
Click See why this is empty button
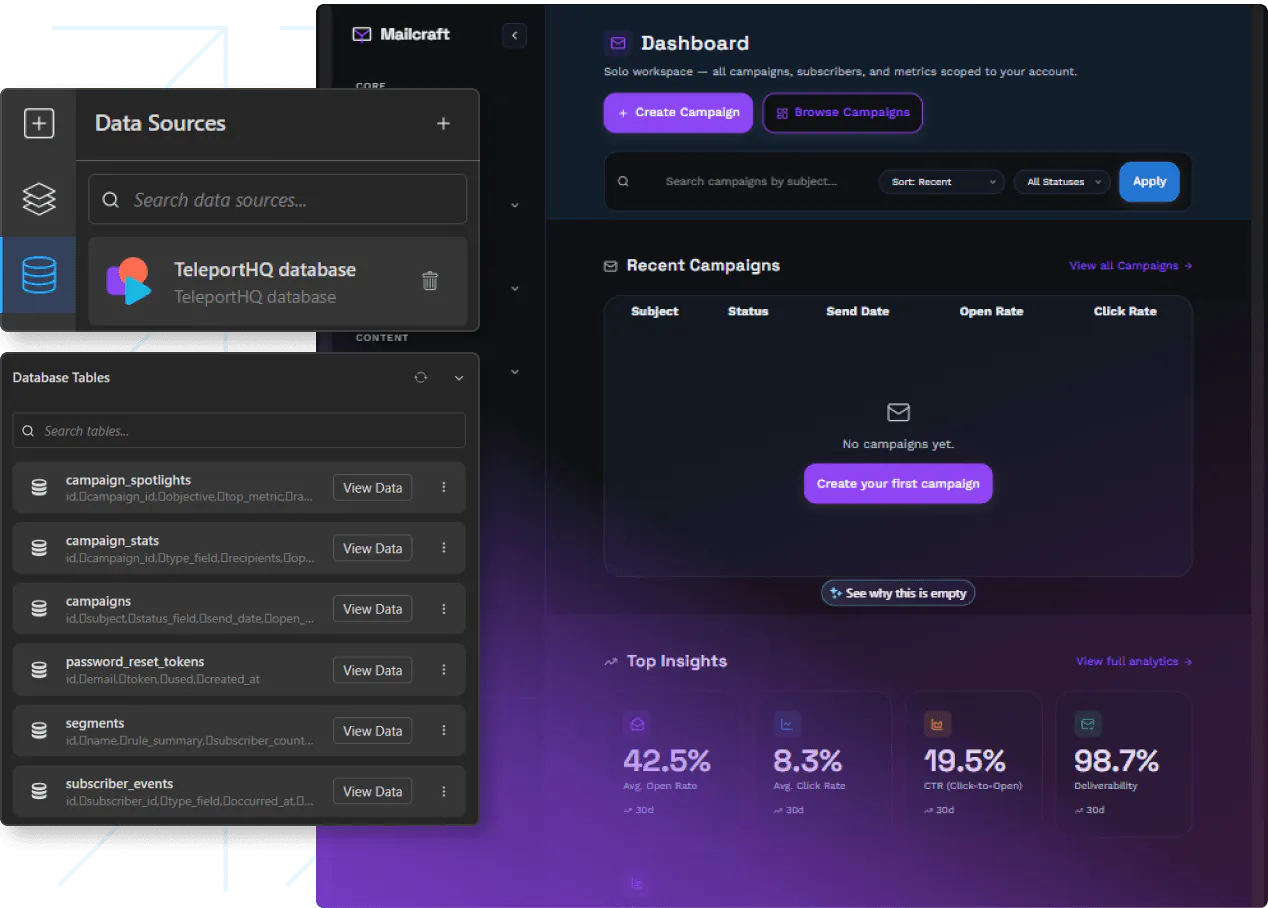(898, 593)
